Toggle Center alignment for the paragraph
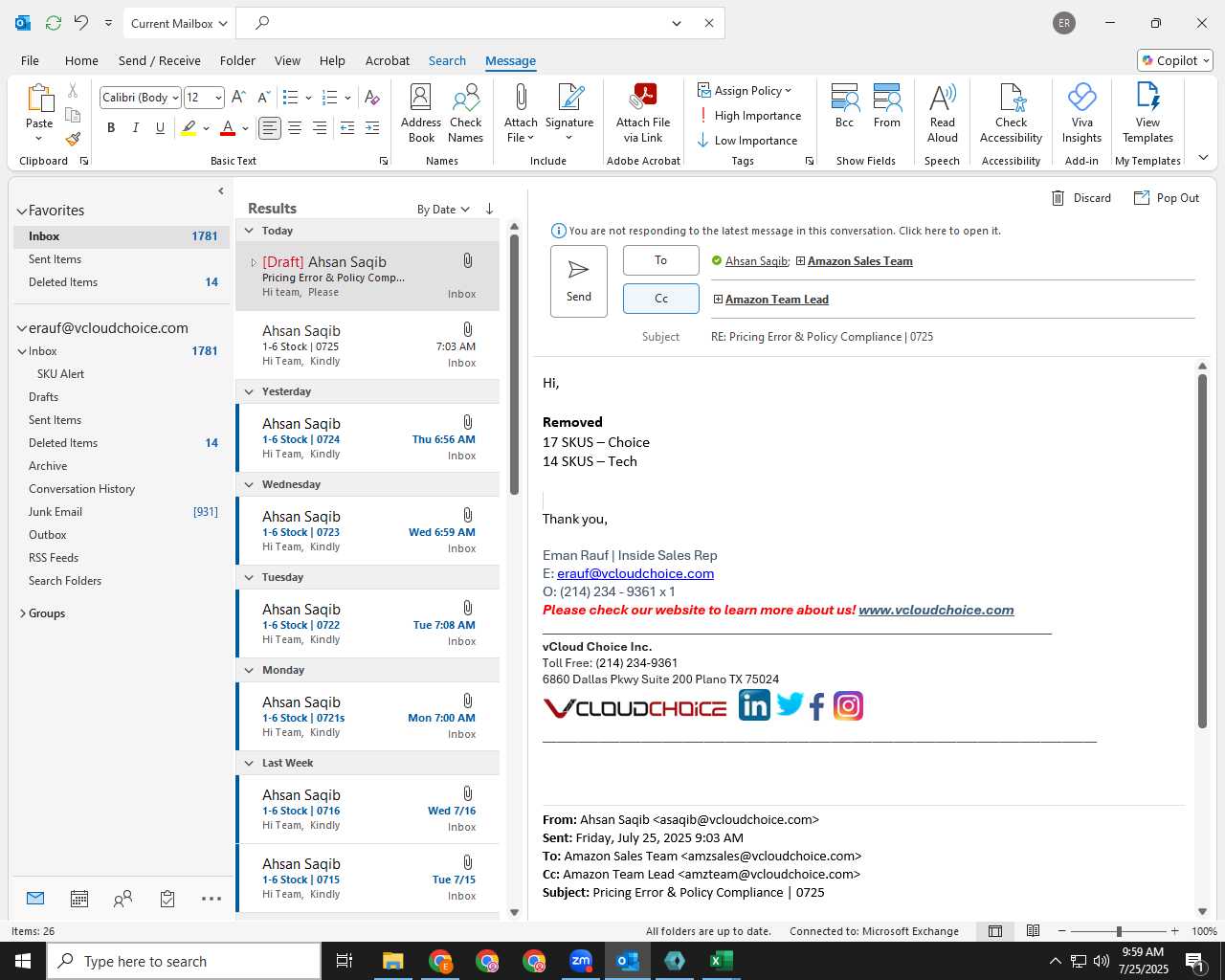The image size is (1225, 980). (295, 127)
